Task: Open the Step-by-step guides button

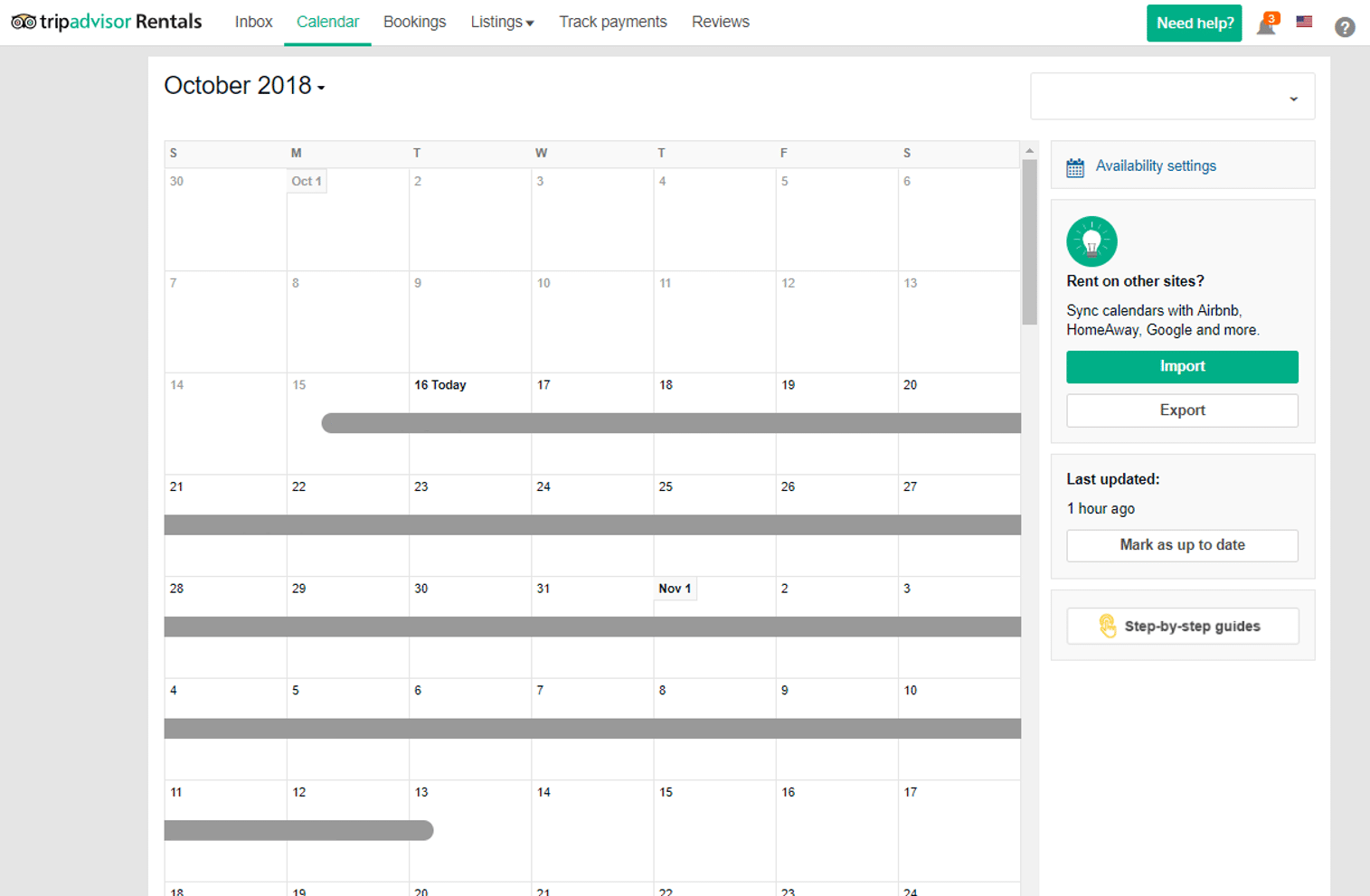Action: pyautogui.click(x=1182, y=626)
